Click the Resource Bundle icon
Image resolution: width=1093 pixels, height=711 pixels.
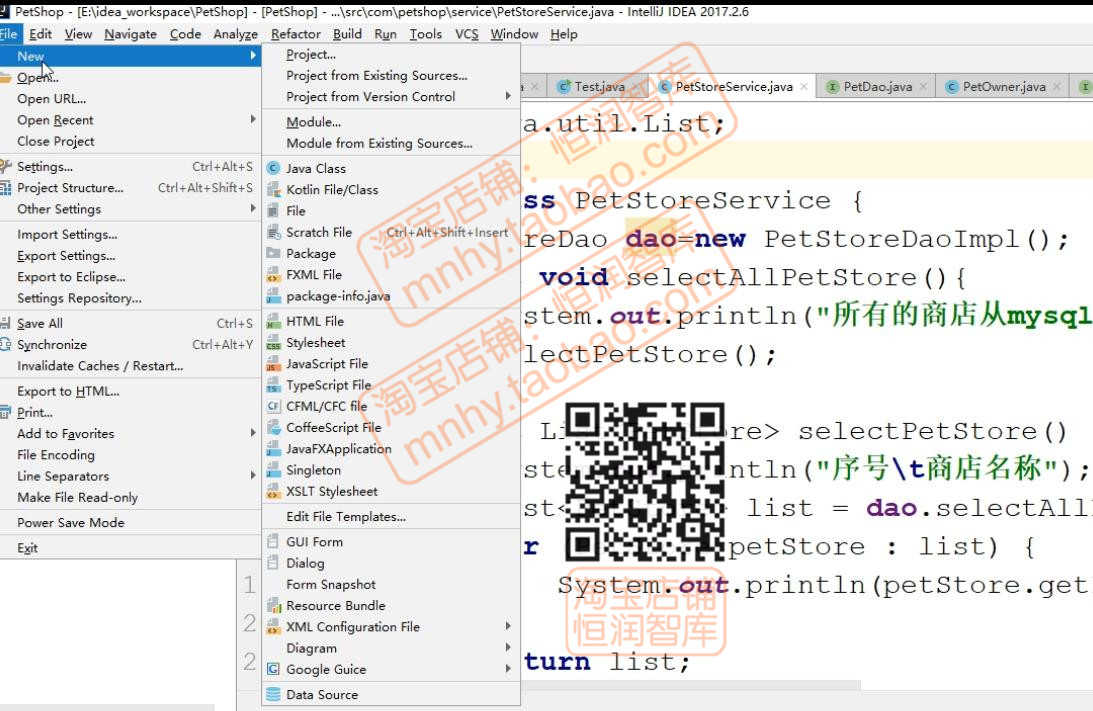[x=273, y=606]
